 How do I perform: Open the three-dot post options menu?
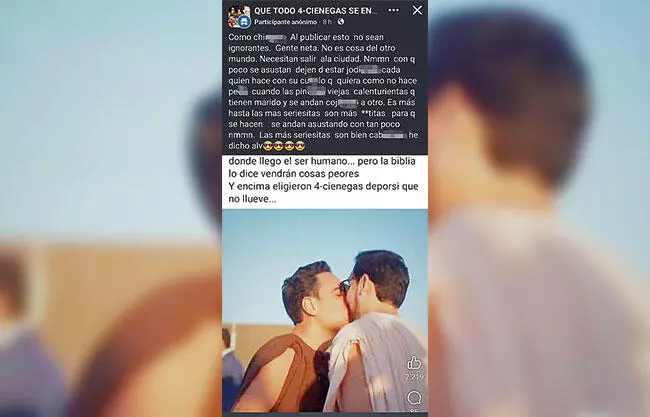[393, 10]
